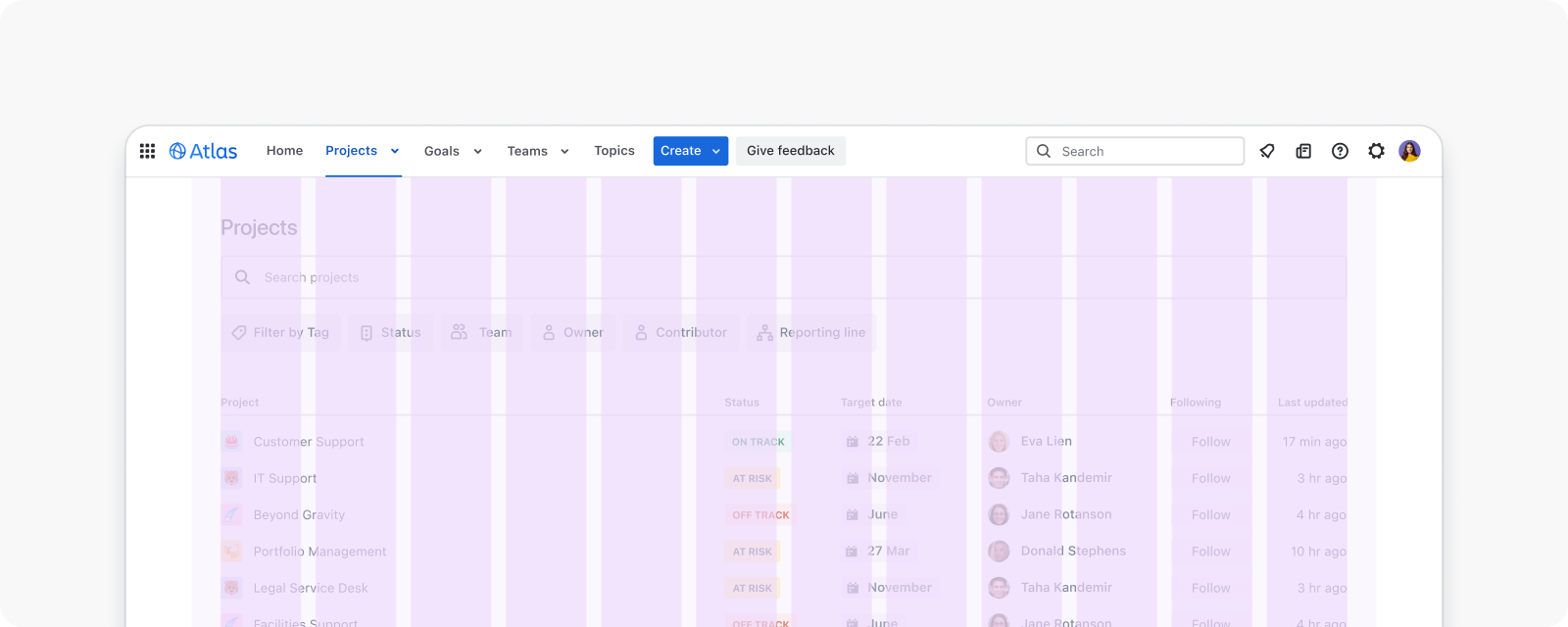Expand the Projects dropdown chevron

point(395,151)
